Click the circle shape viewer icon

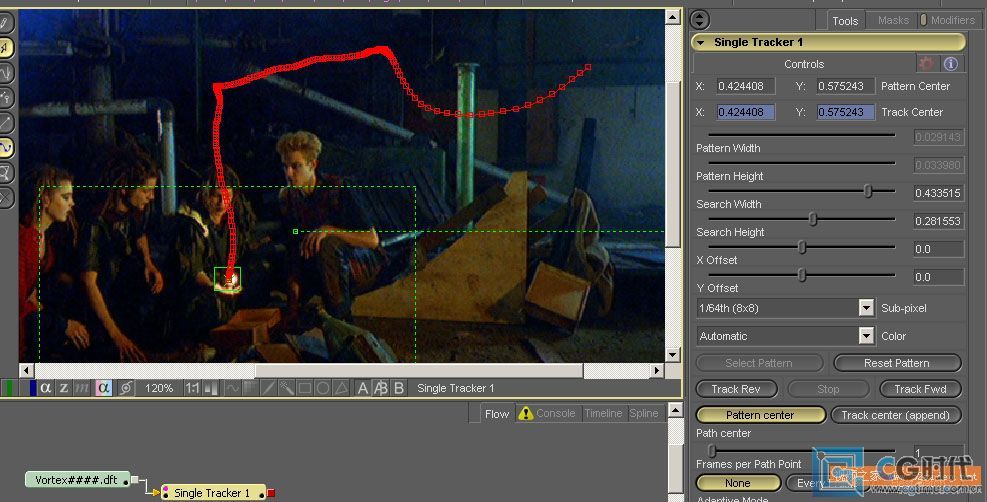[323, 388]
